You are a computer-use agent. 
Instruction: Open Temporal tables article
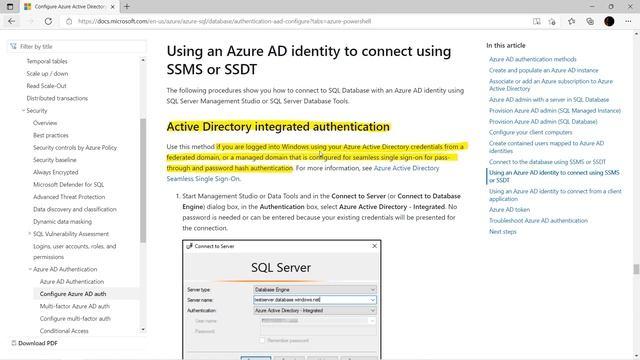pos(47,61)
